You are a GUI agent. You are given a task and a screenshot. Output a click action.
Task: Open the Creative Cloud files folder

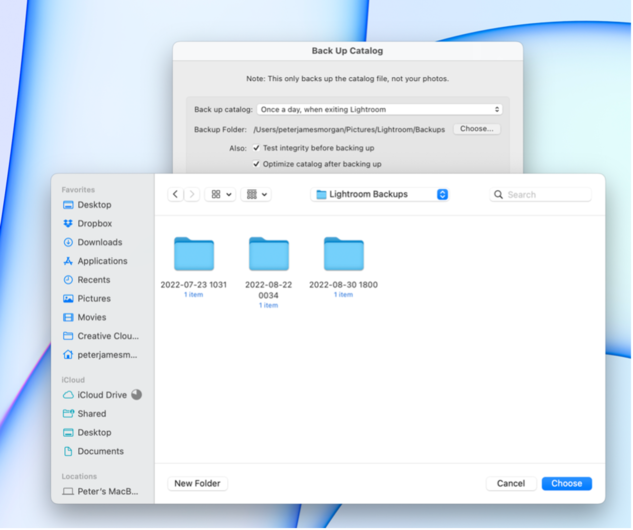[107, 336]
